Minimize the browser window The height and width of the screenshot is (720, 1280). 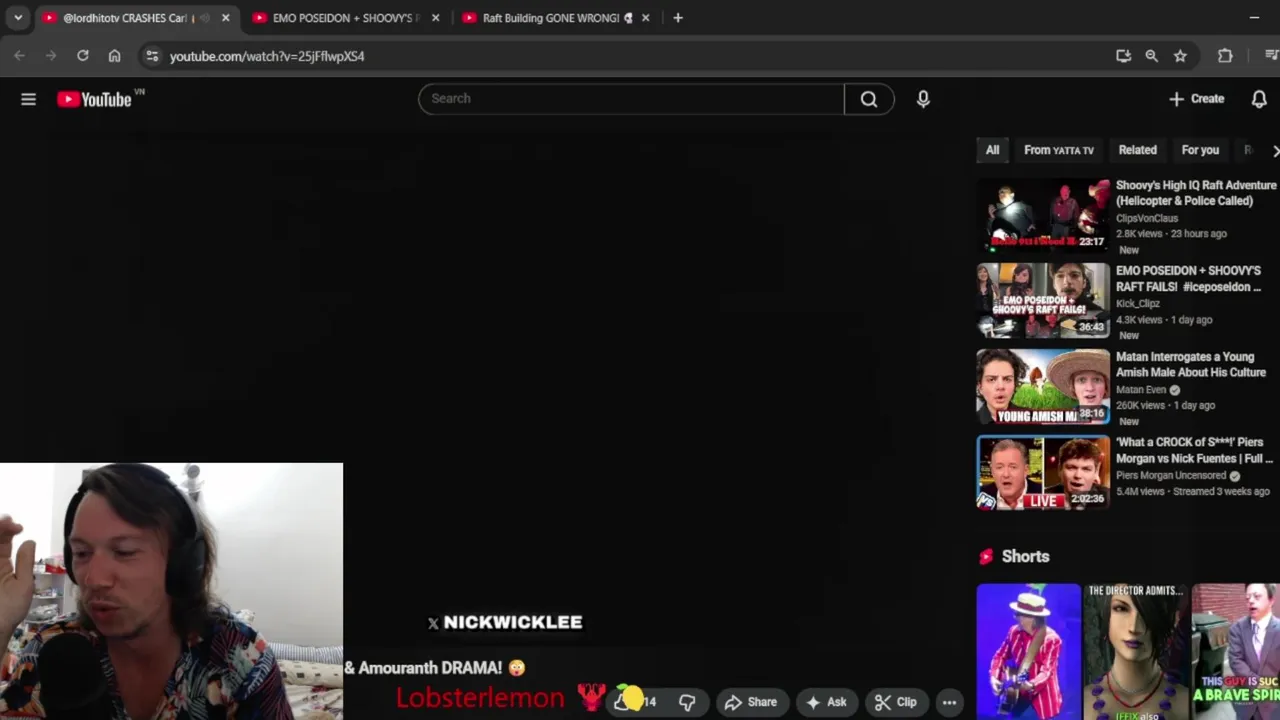1254,18
